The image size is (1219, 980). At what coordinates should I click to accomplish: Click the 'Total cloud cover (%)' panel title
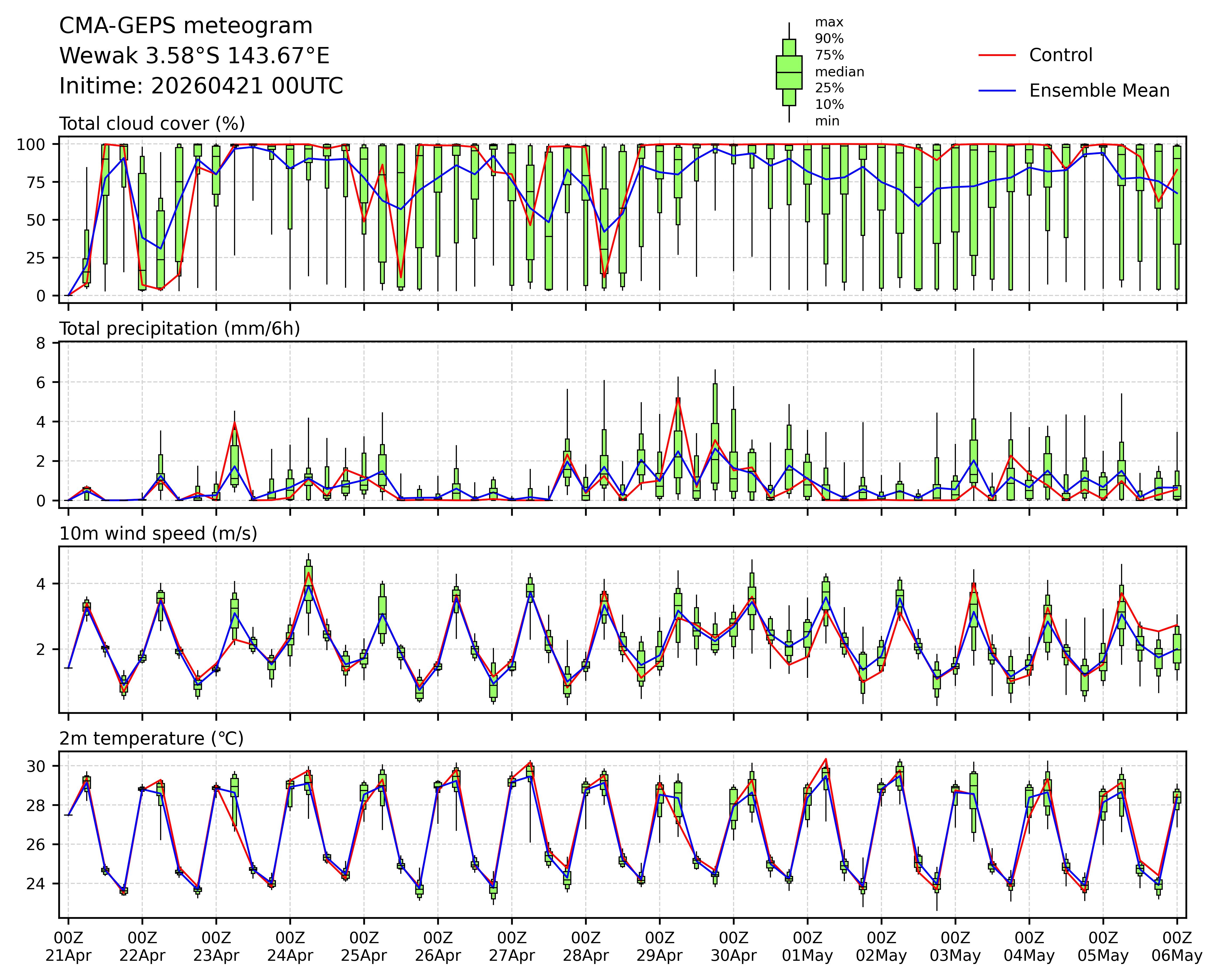pyautogui.click(x=152, y=124)
